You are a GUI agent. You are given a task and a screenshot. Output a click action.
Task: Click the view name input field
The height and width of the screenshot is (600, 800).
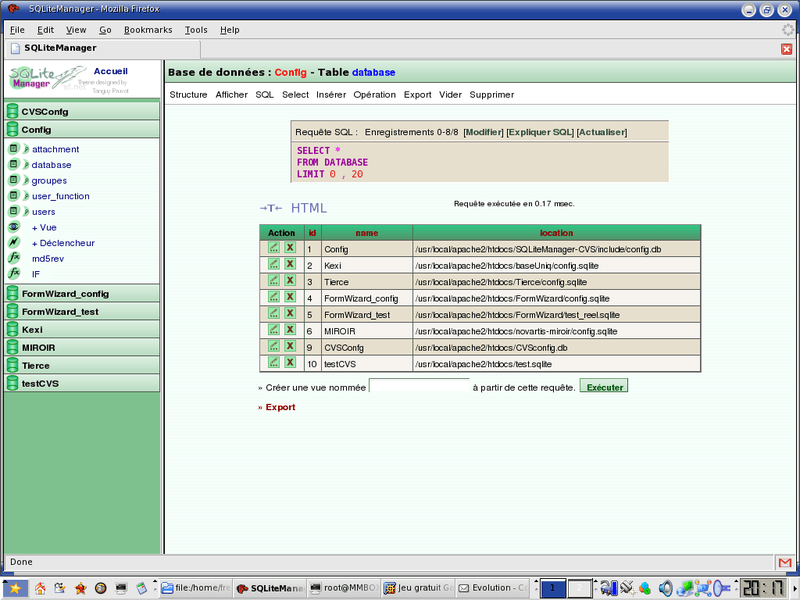point(419,386)
